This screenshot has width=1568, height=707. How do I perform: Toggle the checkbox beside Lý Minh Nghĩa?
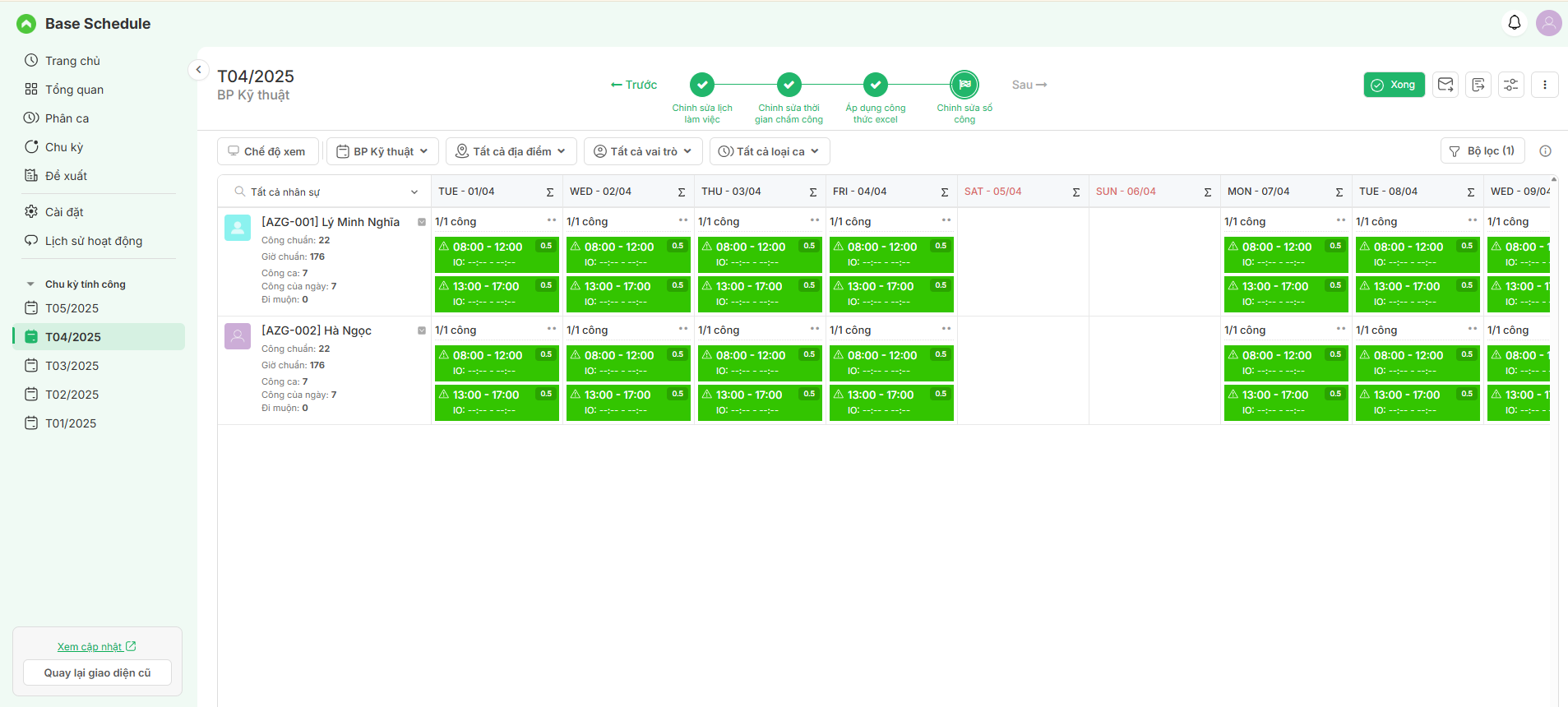(x=422, y=222)
